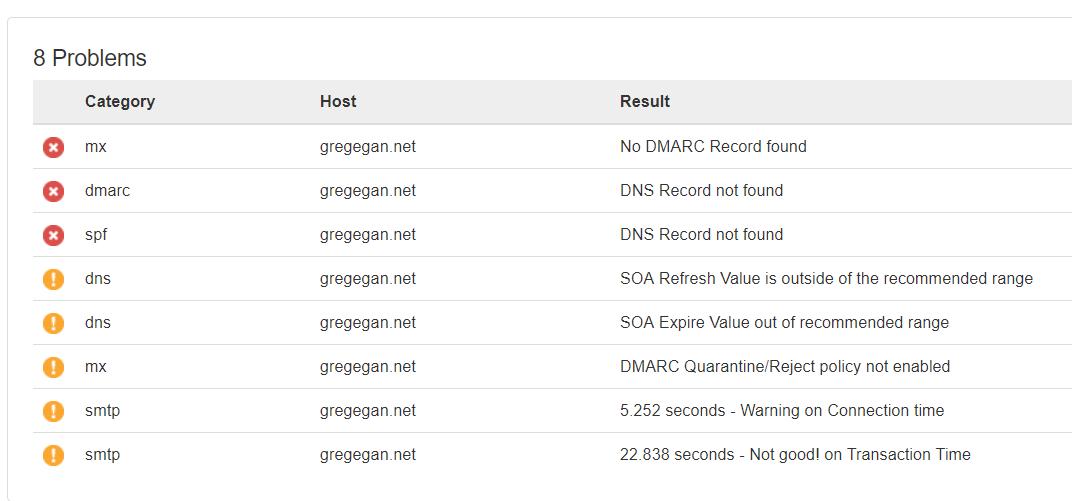Image resolution: width=1072 pixels, height=501 pixels.
Task: Click the red error icon beside spf
Action: (x=53, y=235)
